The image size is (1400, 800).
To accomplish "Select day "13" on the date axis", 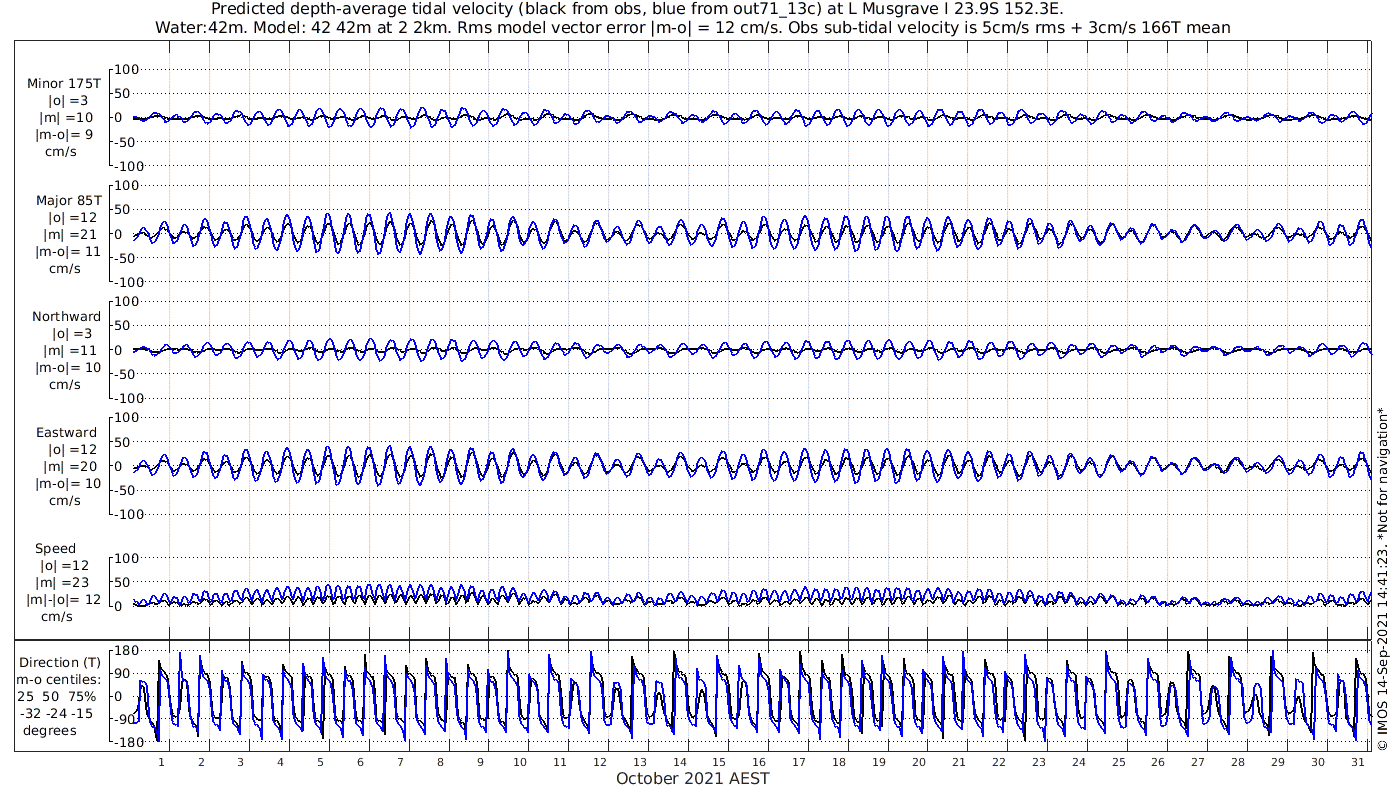I will click(x=640, y=762).
